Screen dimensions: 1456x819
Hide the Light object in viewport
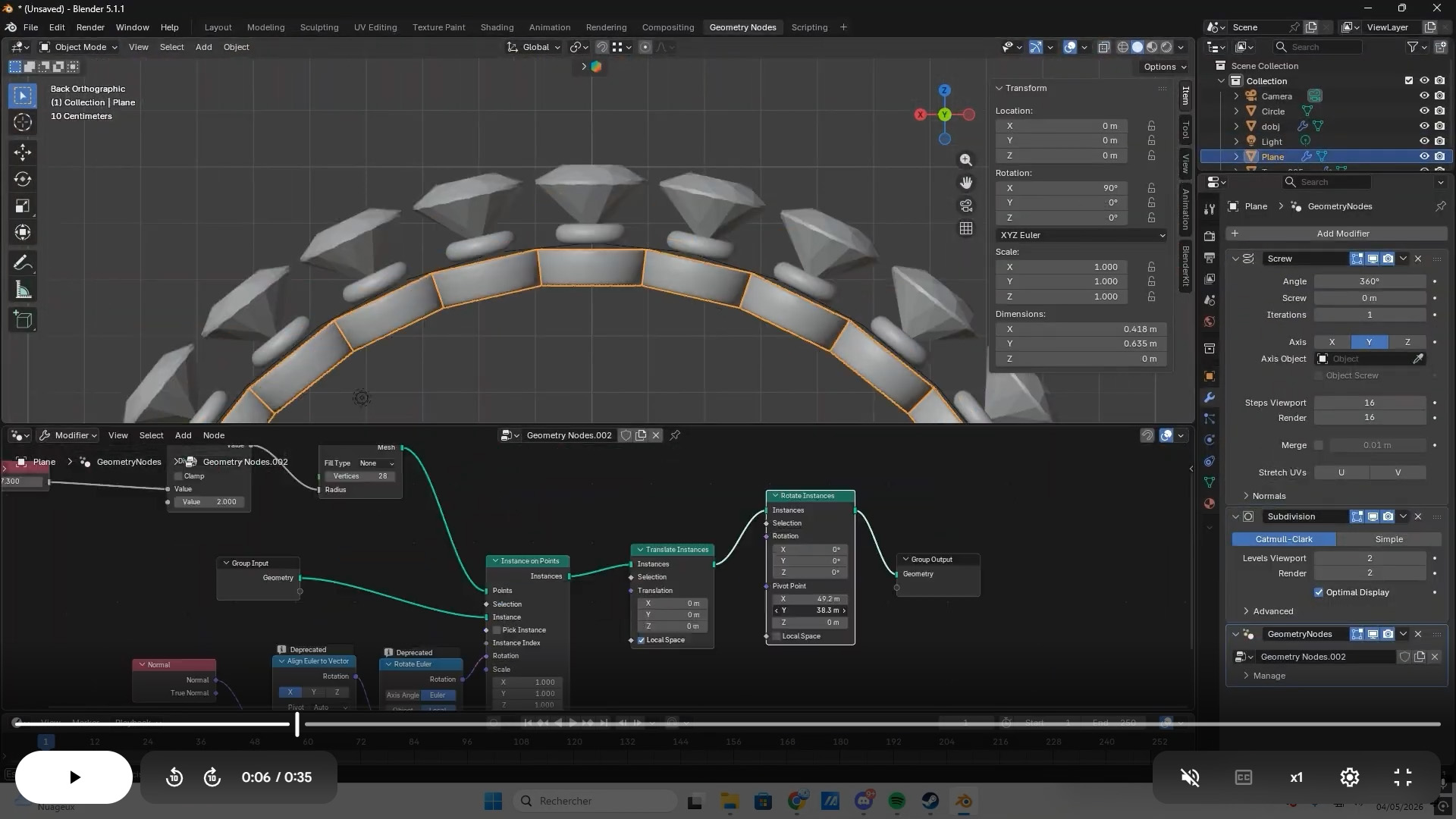click(x=1424, y=142)
